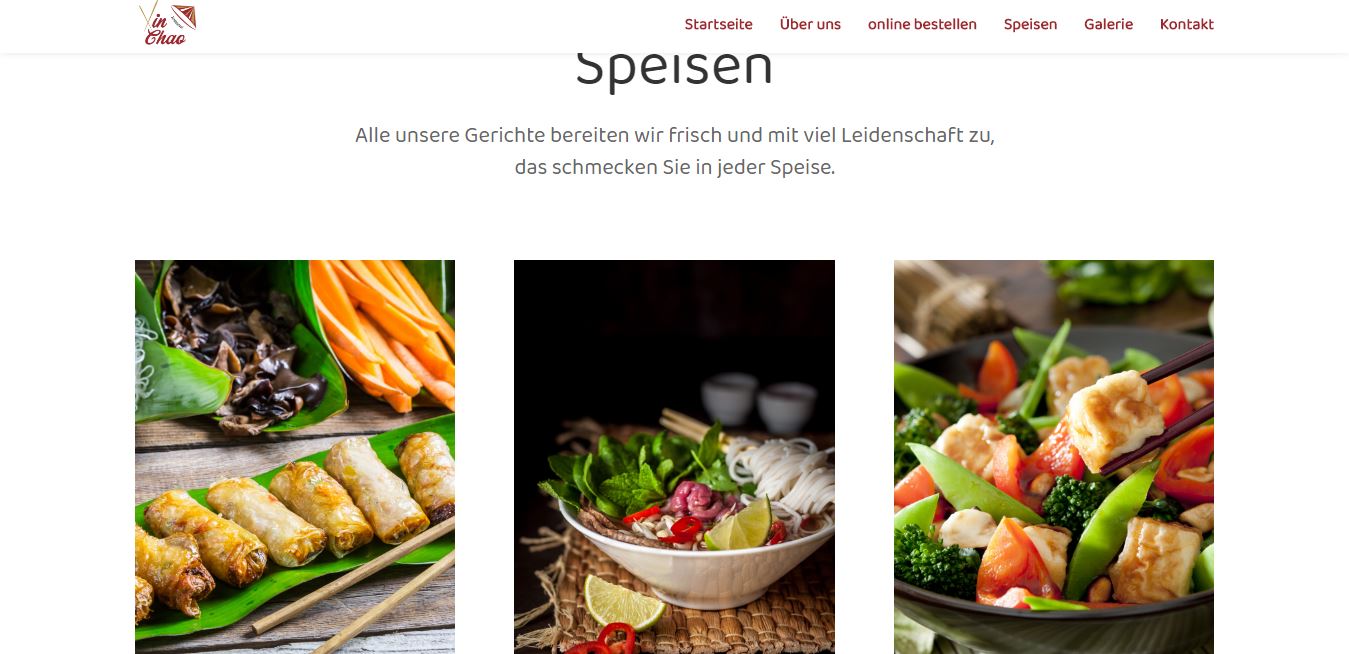Click the Speisen page heading
Screen dimensions: 1349x654
pyautogui.click(x=674, y=68)
